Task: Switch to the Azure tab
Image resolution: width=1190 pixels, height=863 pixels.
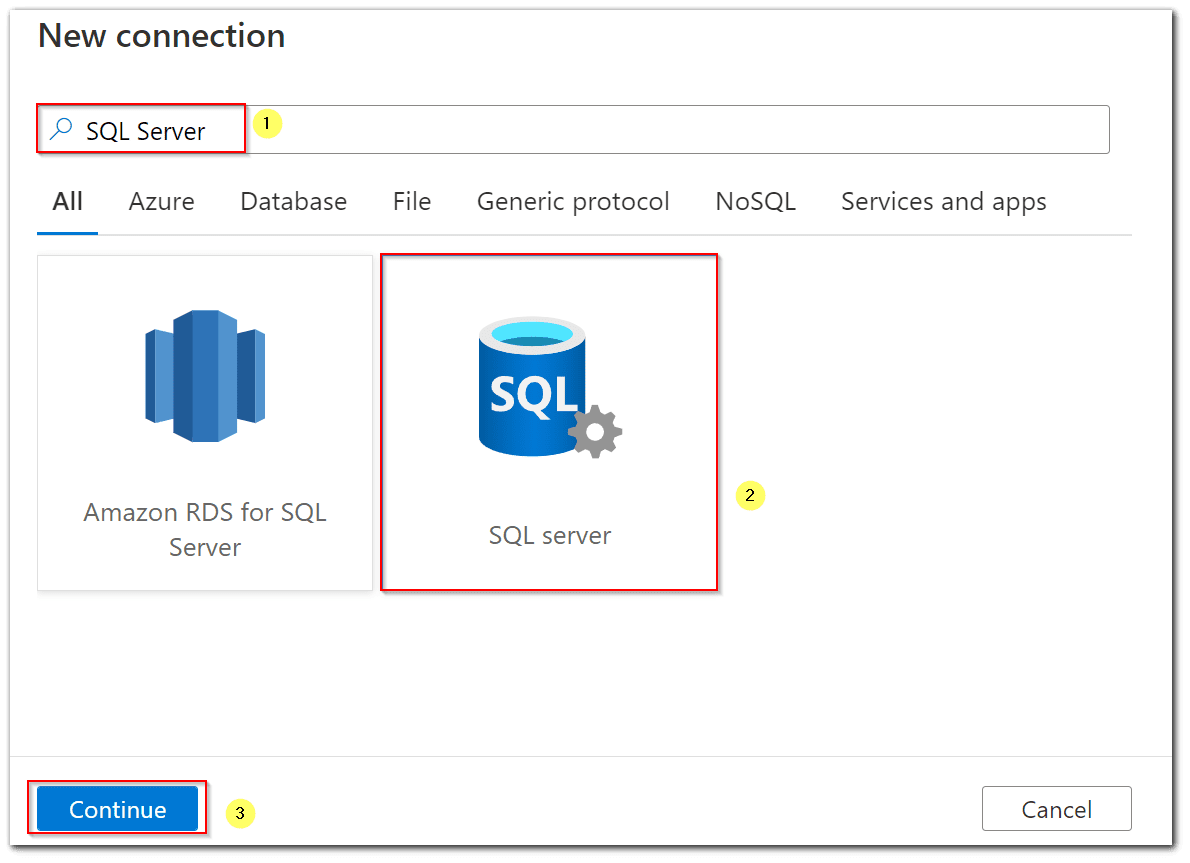Action: [162, 202]
